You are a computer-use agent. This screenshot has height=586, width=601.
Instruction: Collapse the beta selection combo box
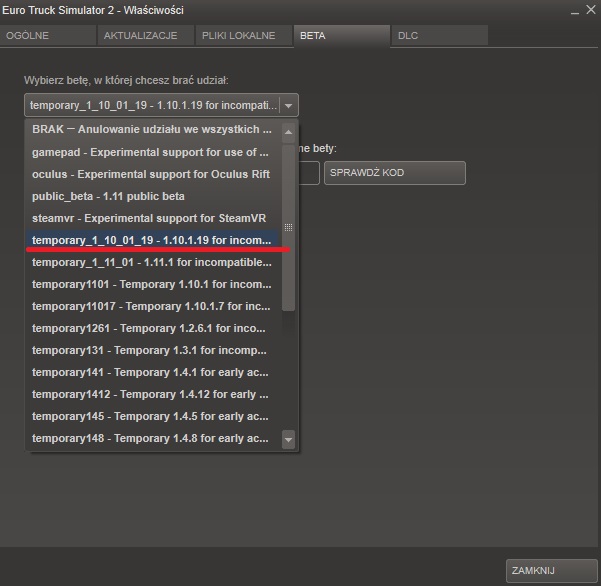point(161,105)
